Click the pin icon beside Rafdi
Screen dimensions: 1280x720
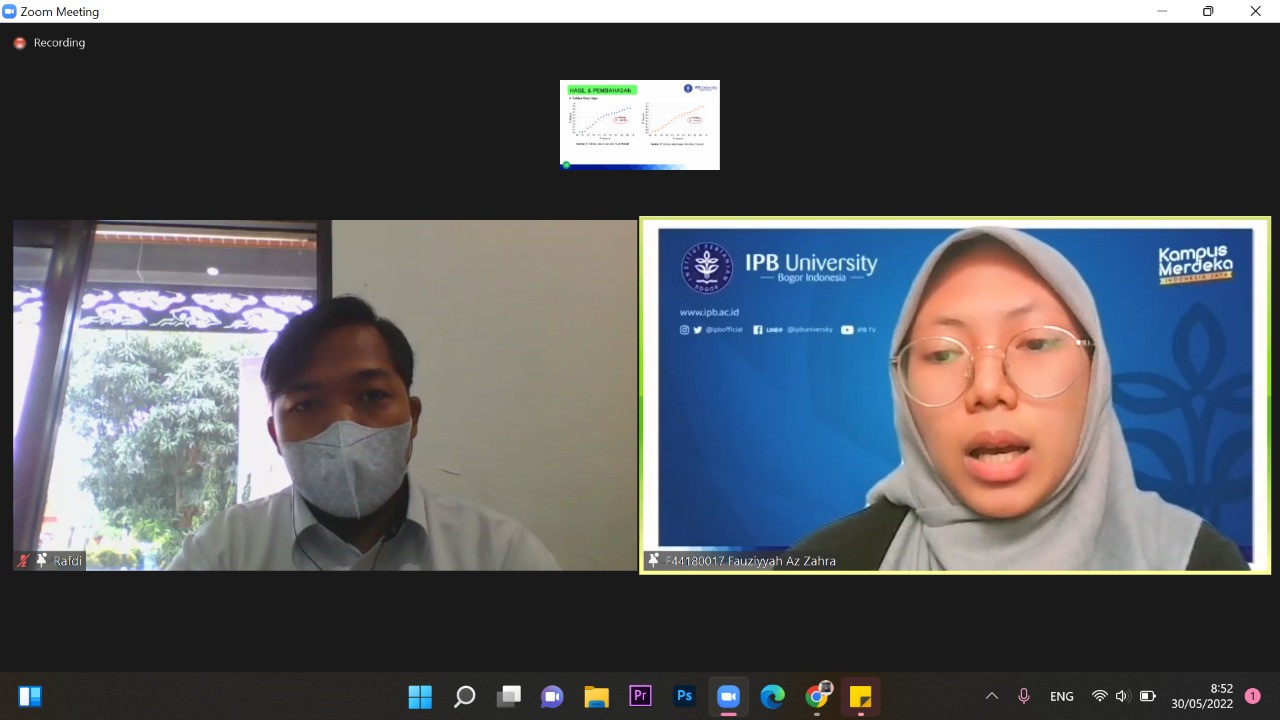coord(42,560)
